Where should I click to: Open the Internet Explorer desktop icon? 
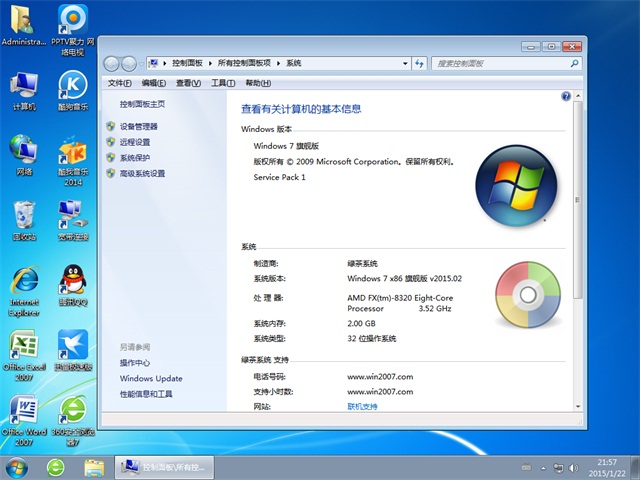pos(23,282)
